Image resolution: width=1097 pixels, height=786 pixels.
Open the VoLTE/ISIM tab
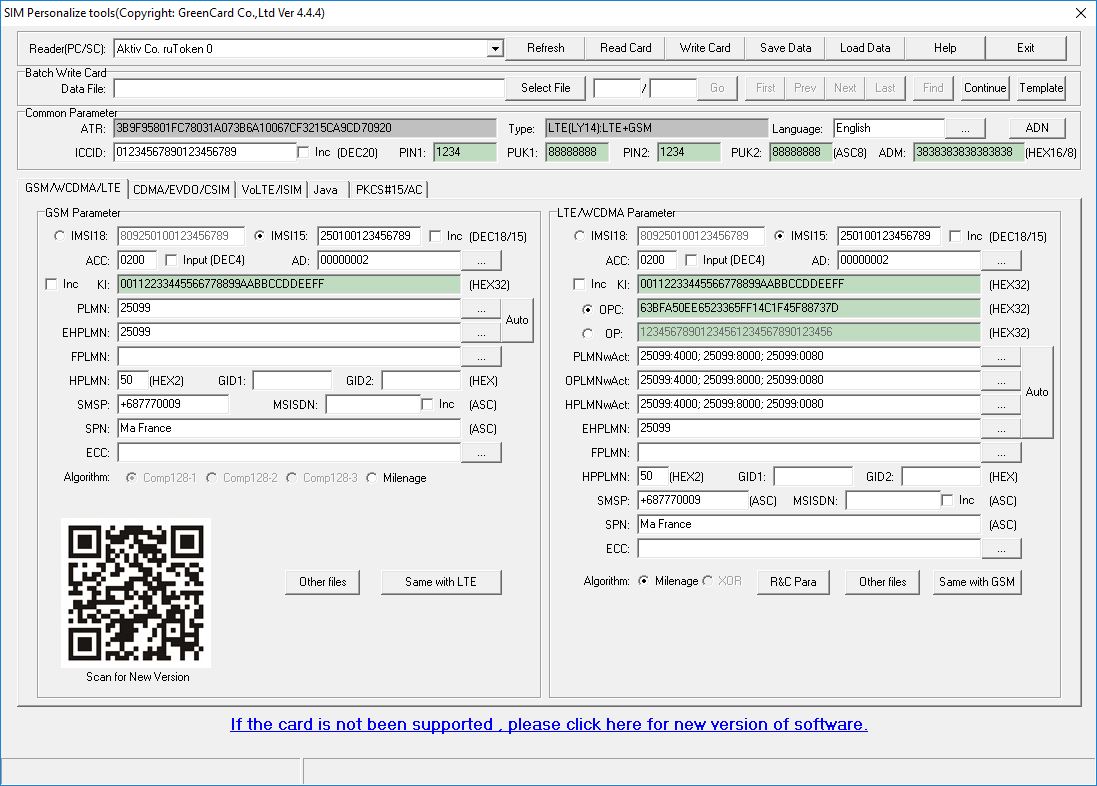pyautogui.click(x=271, y=189)
